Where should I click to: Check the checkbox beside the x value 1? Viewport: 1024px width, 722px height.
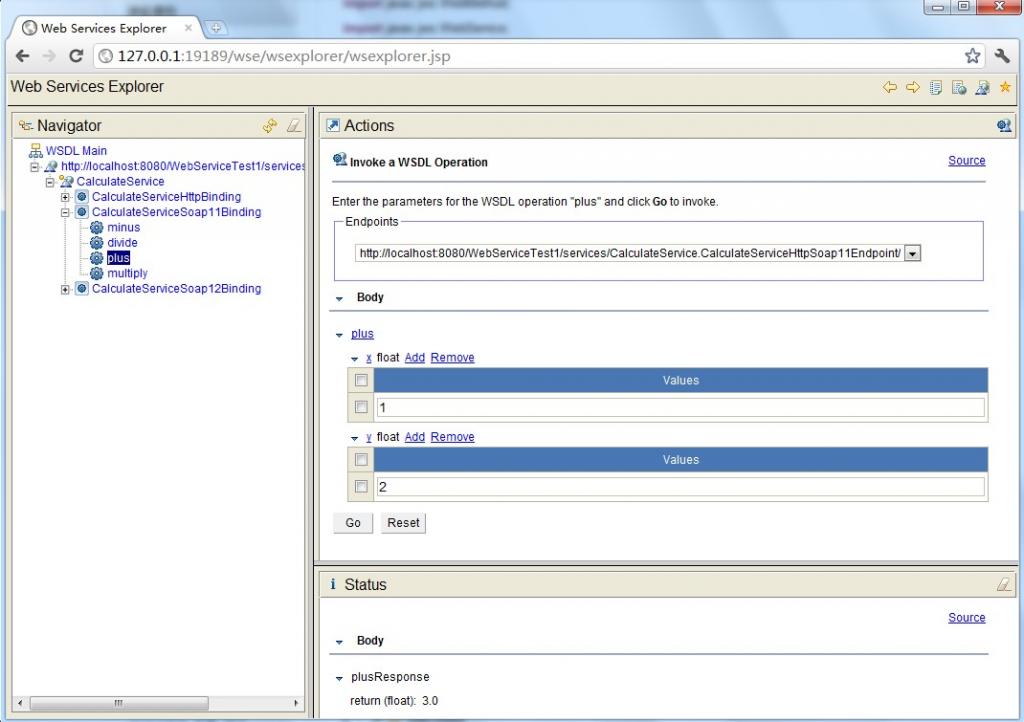pyautogui.click(x=360, y=407)
